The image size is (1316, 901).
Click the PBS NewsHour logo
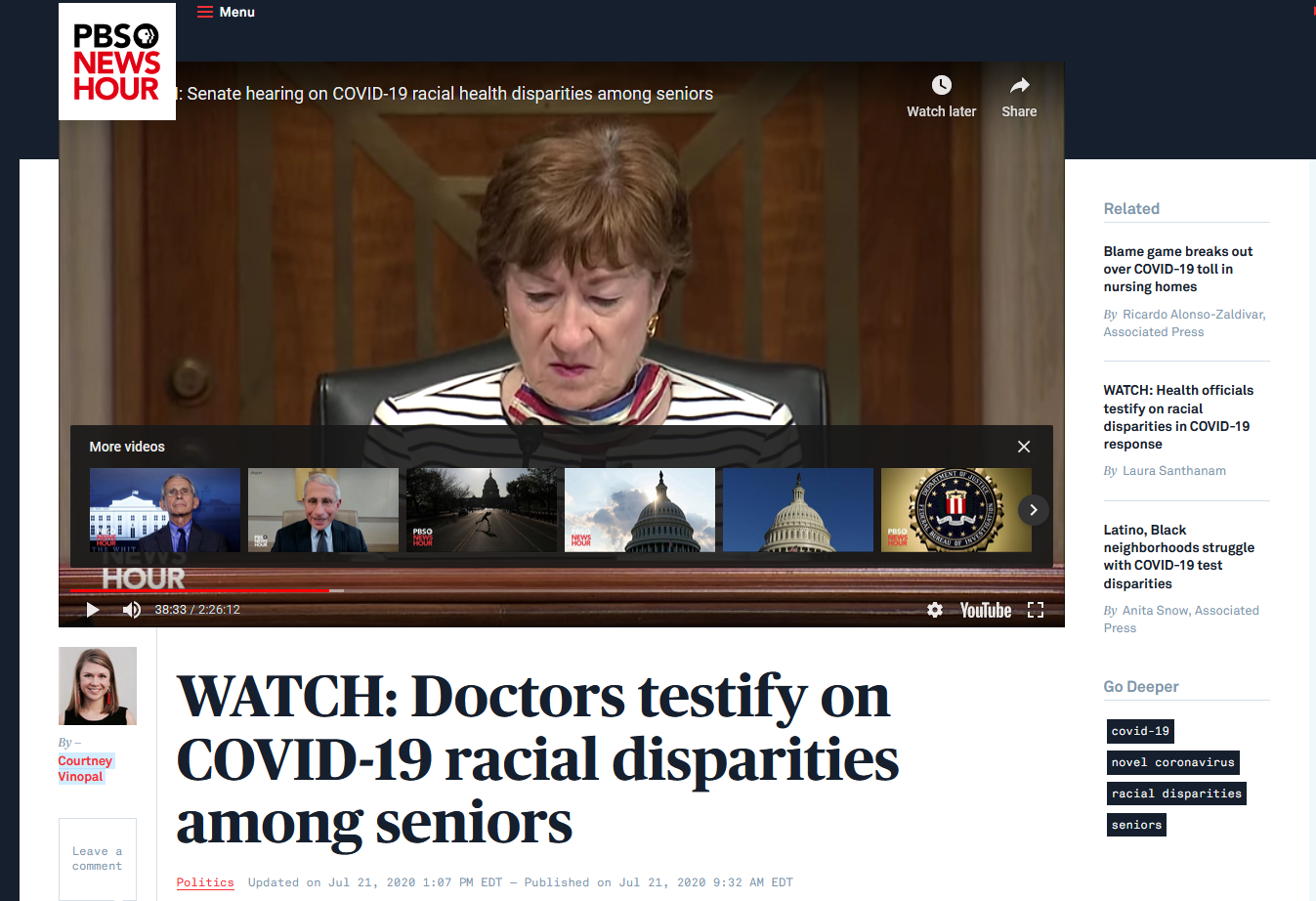(117, 62)
